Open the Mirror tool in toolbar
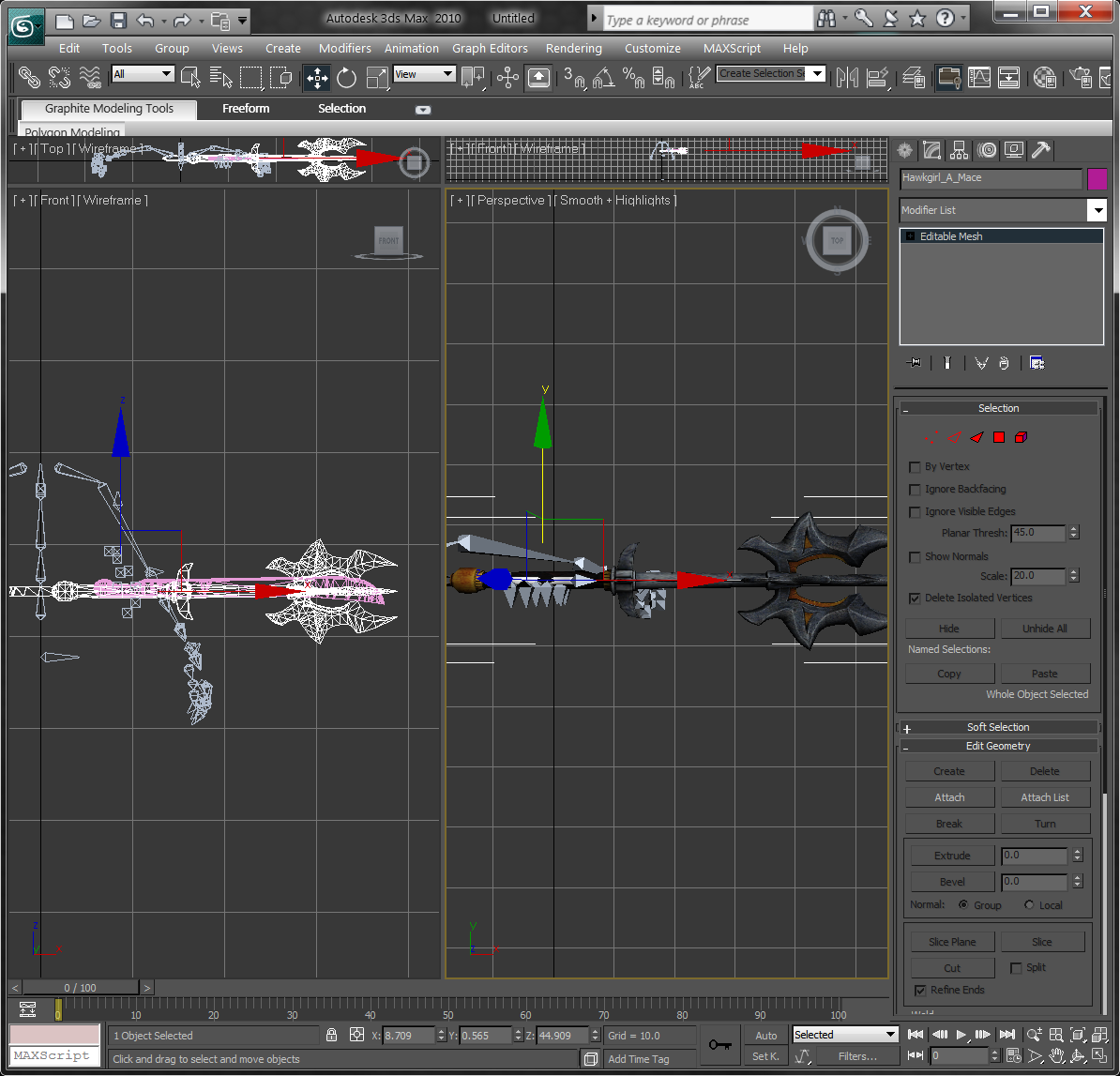This screenshot has height=1076, width=1120. point(847,77)
